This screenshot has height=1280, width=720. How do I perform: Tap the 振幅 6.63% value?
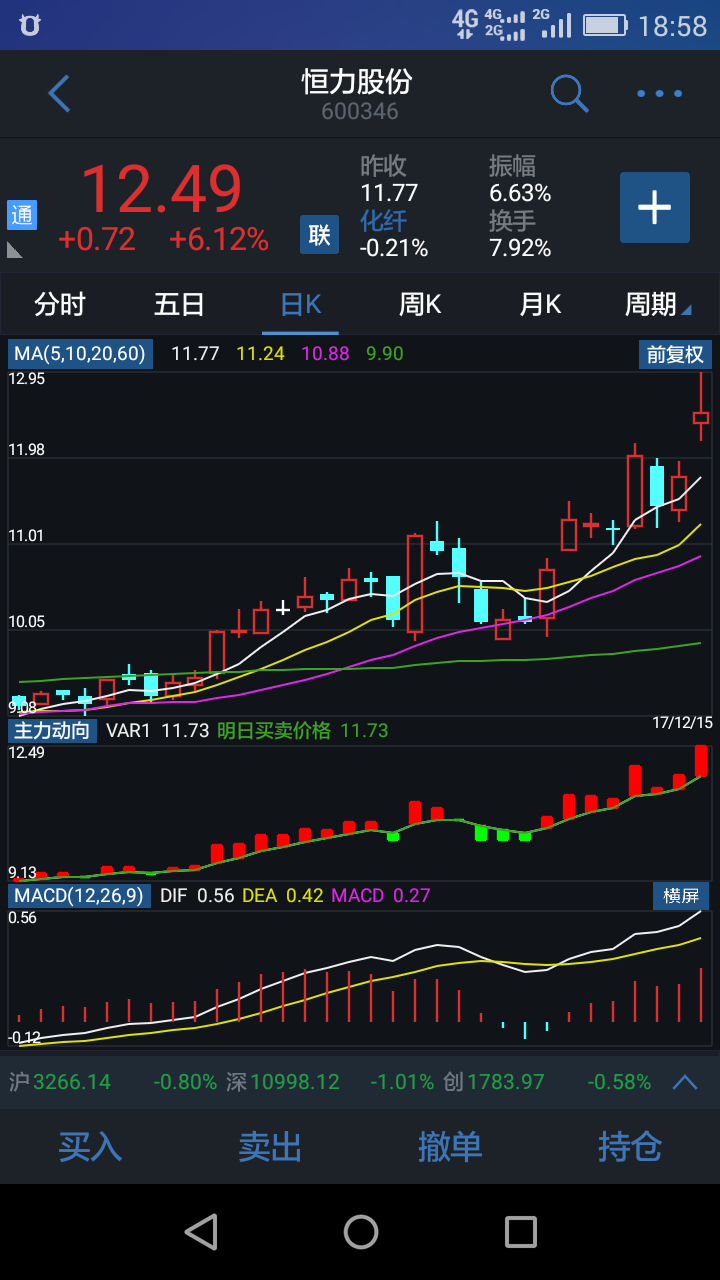520,192
